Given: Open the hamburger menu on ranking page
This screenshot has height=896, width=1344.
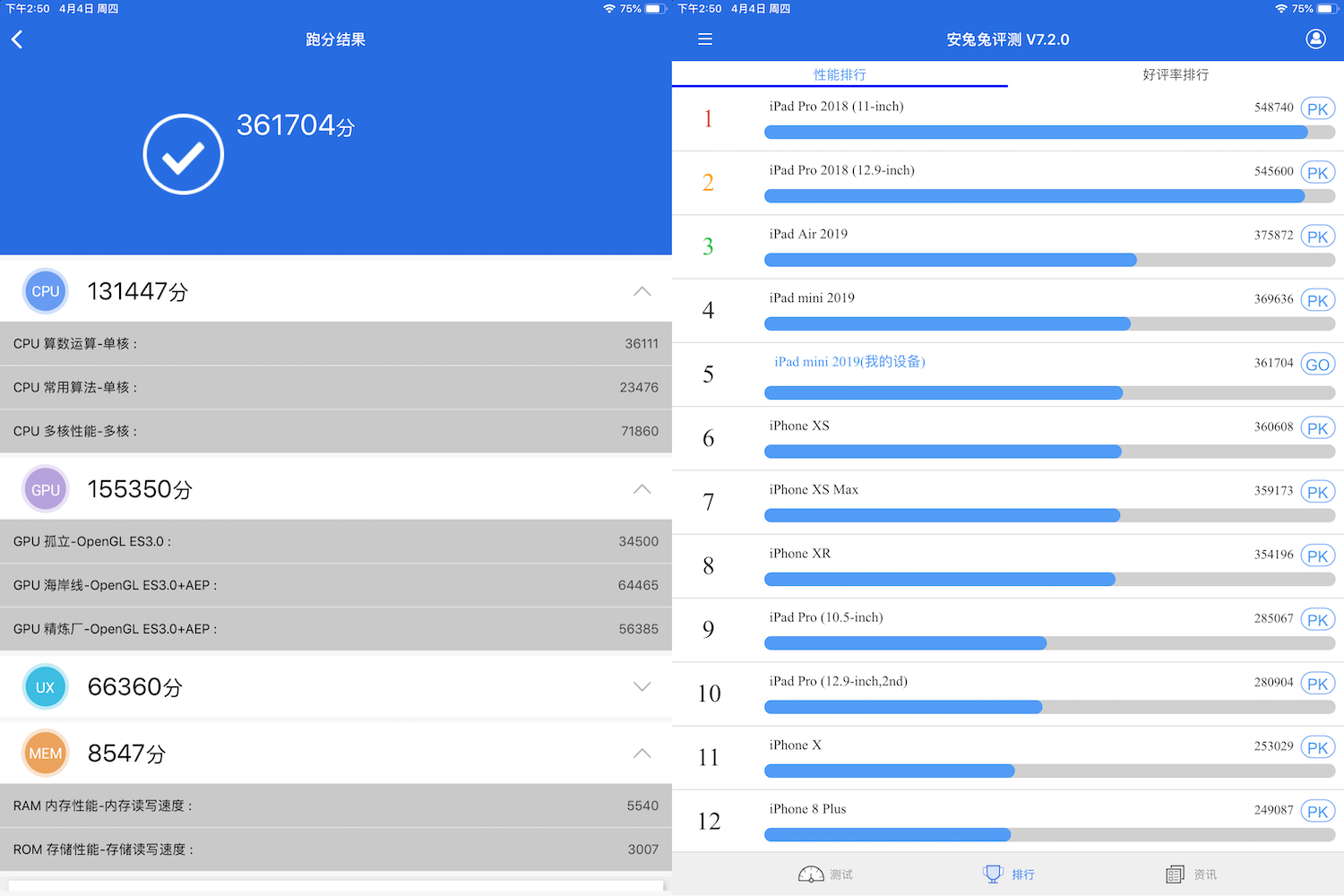Looking at the screenshot, I should point(705,39).
